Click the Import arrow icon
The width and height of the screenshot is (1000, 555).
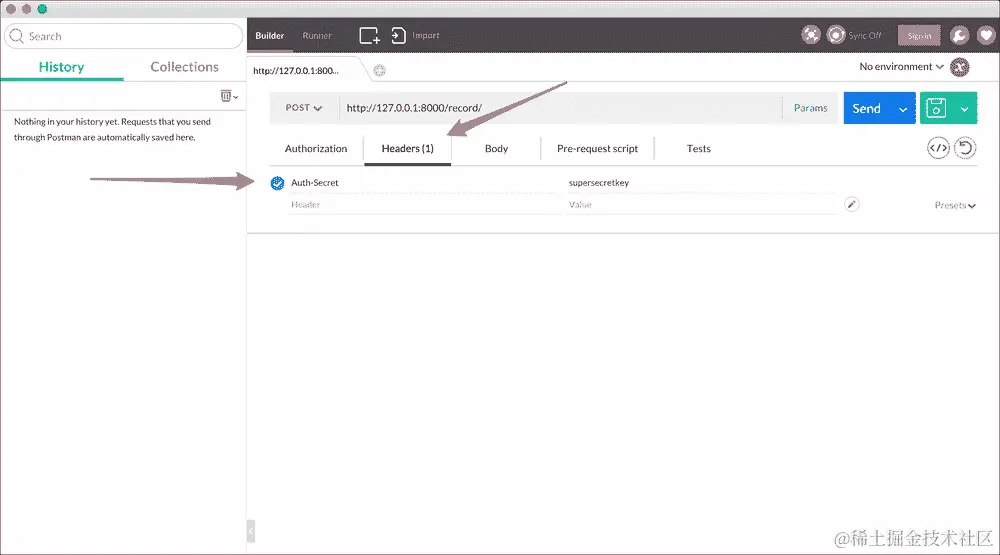[x=398, y=36]
